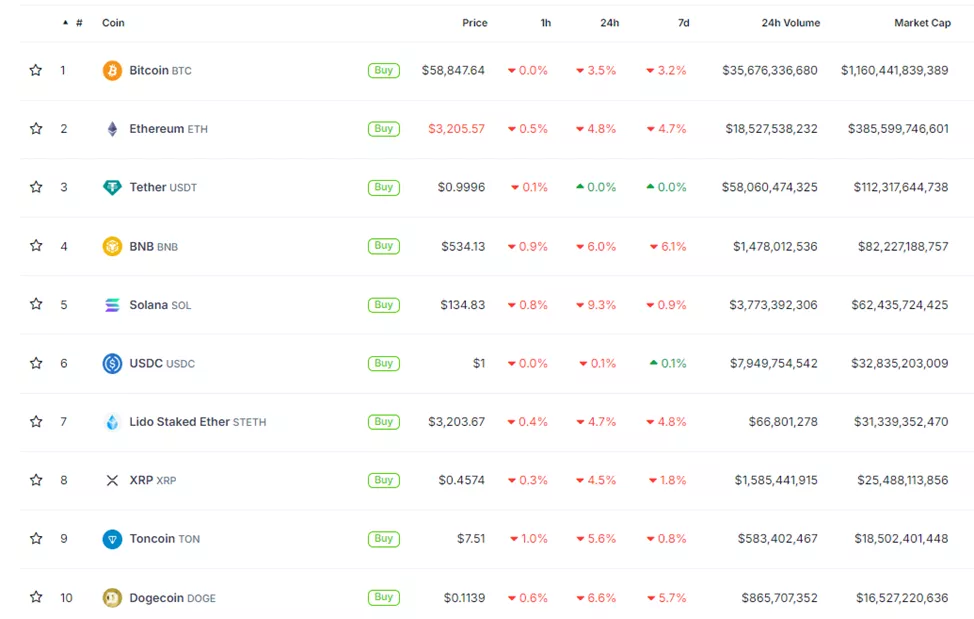Image resolution: width=974 pixels, height=619 pixels.
Task: Toggle the Dogecoin favorite star
Action: click(36, 597)
